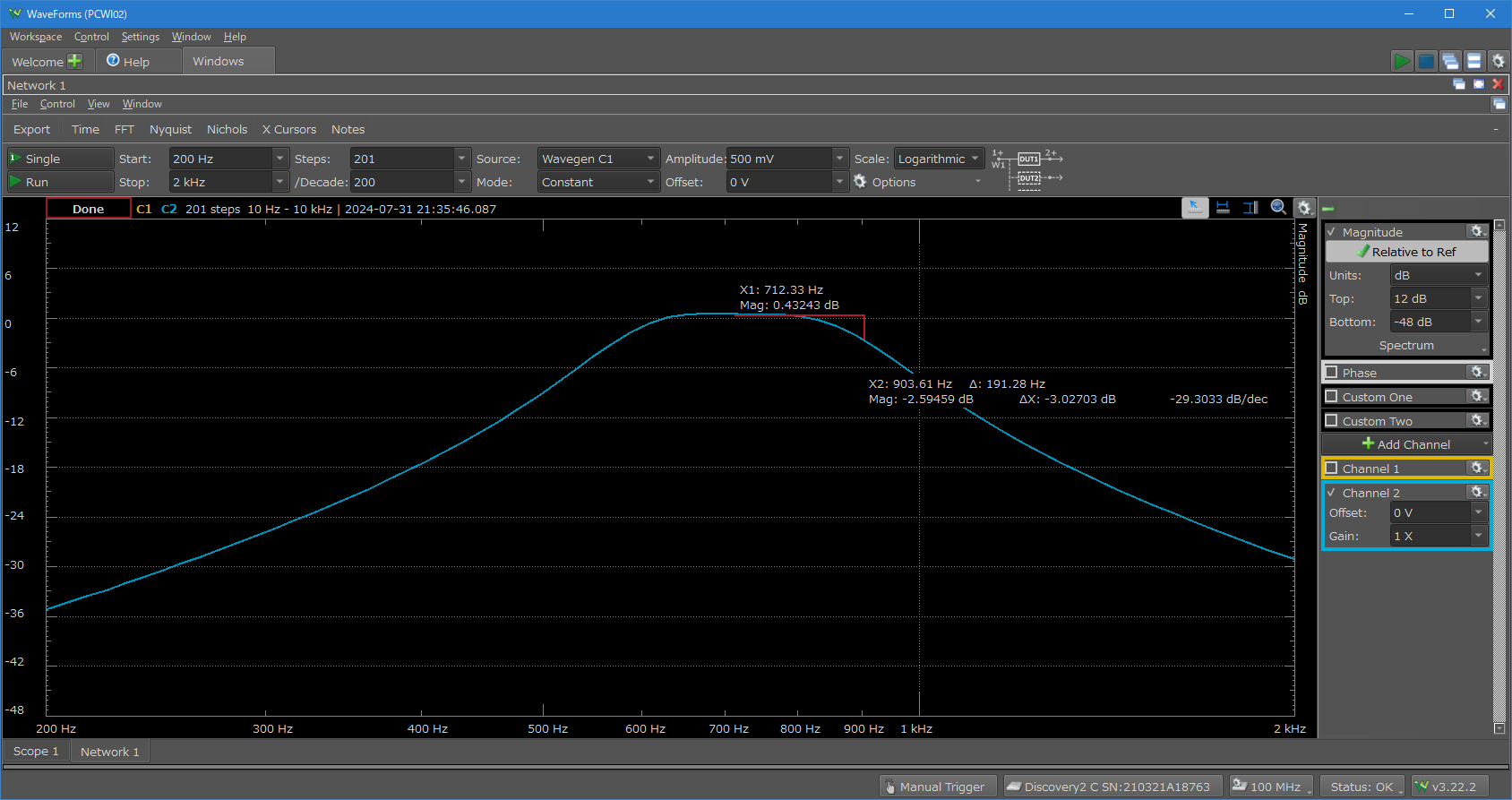This screenshot has height=800, width=1512.
Task: Undock the Network 1 instrument window
Action: pyautogui.click(x=1459, y=84)
